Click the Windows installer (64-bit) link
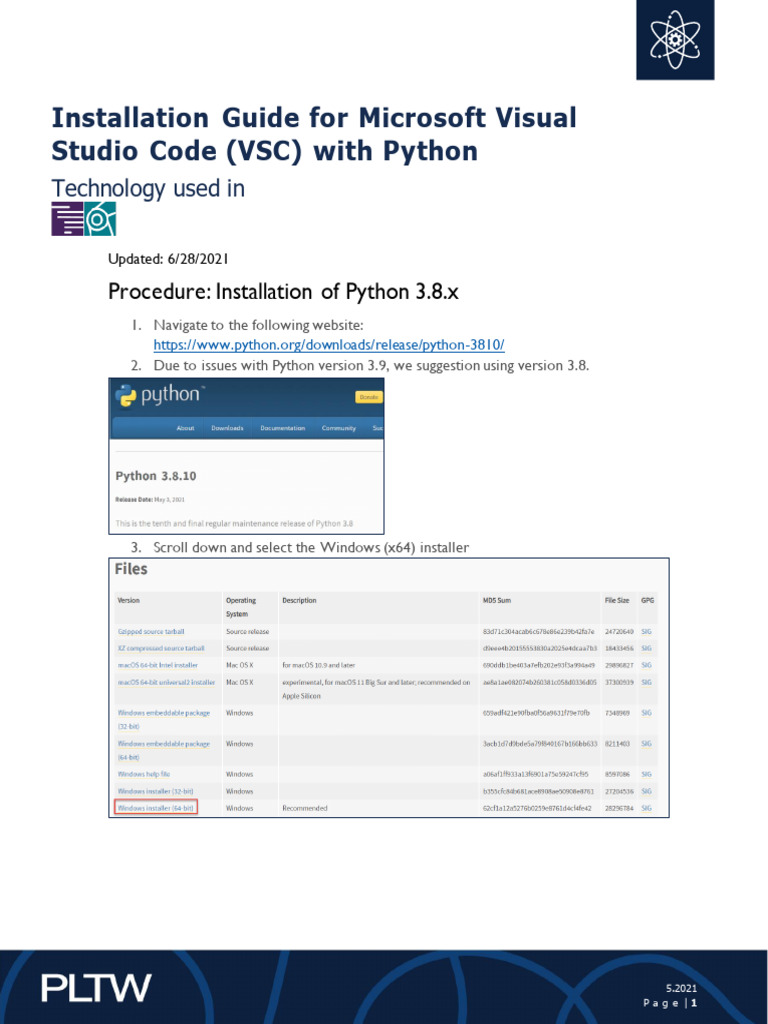This screenshot has width=768, height=1024. [x=155, y=807]
